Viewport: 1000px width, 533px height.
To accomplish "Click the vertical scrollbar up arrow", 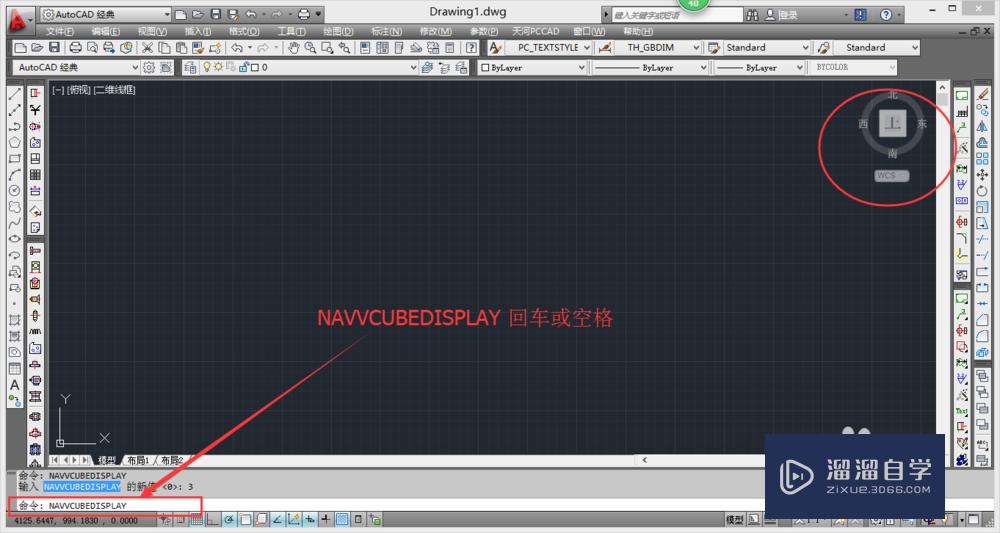I will tap(942, 87).
